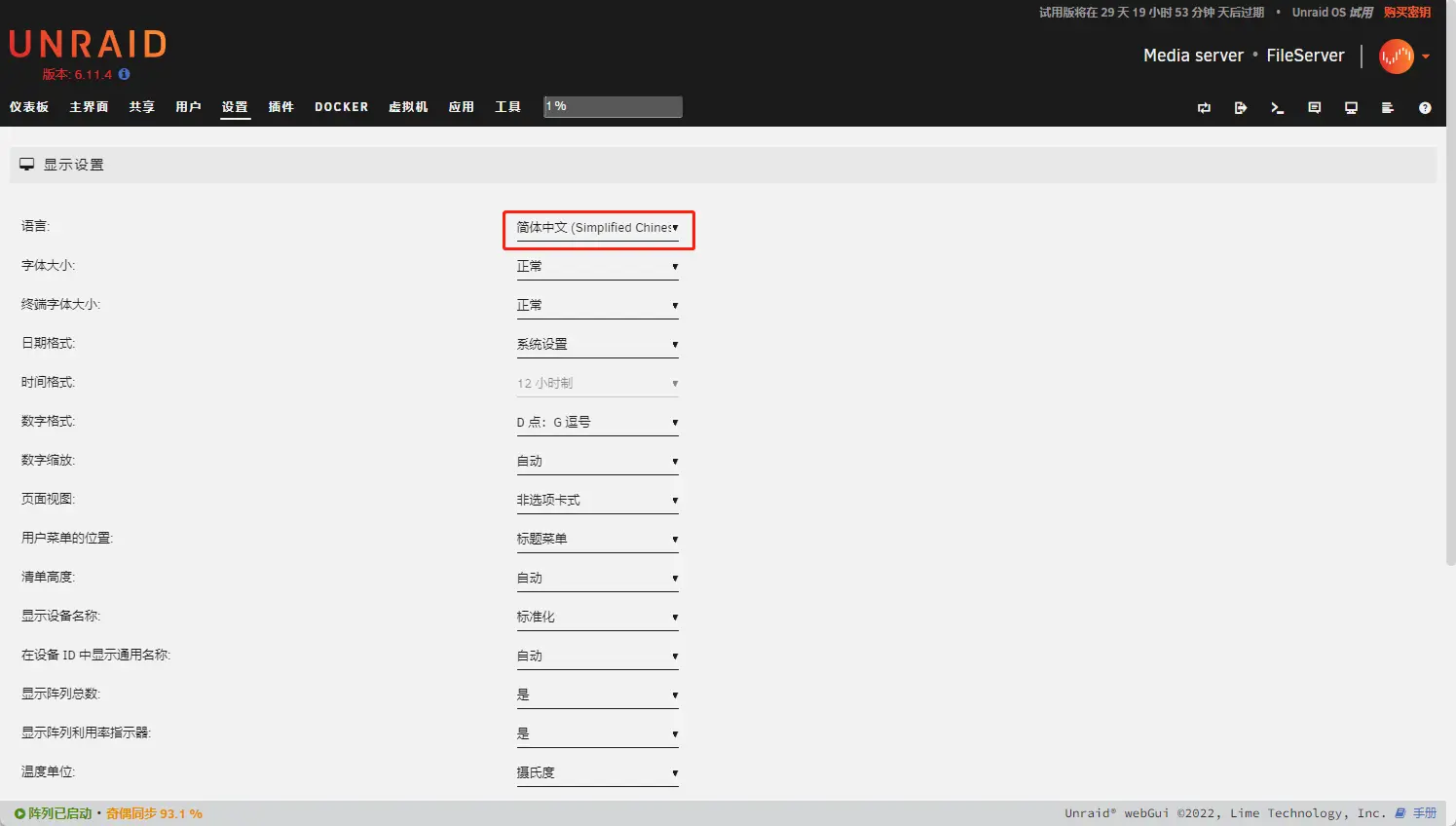1456x826 pixels.
Task: Click the 购买密钥 purchase key link
Action: 1406,13
